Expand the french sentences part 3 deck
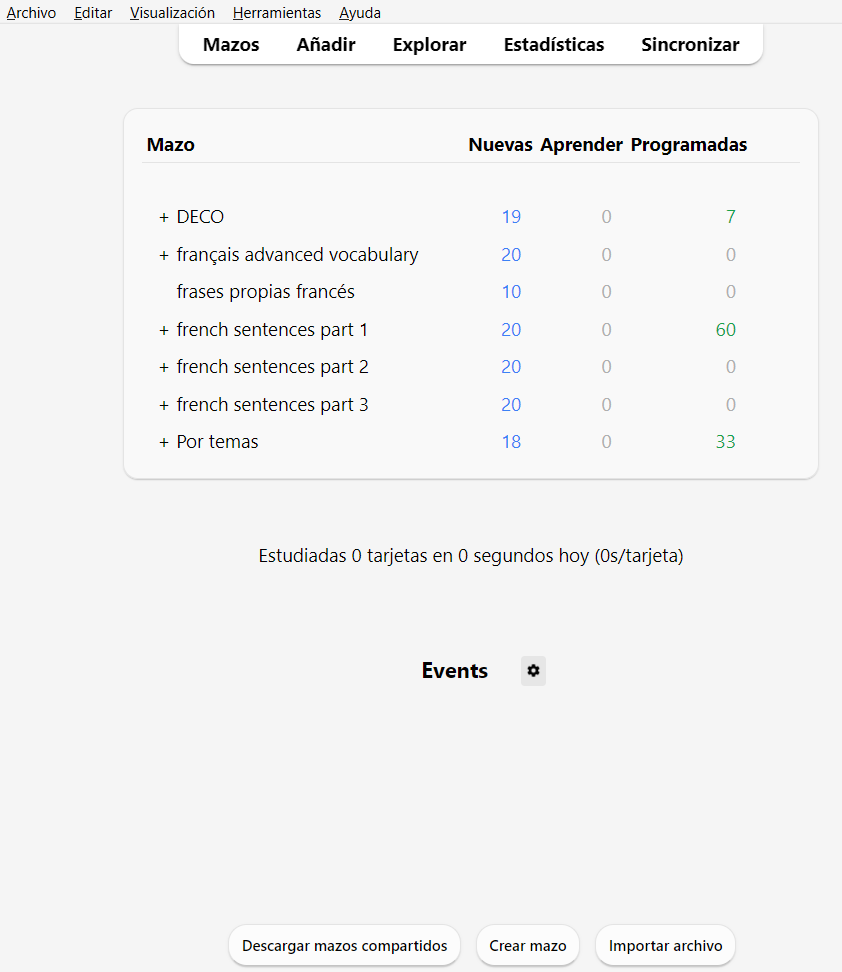This screenshot has width=842, height=972. tap(163, 404)
